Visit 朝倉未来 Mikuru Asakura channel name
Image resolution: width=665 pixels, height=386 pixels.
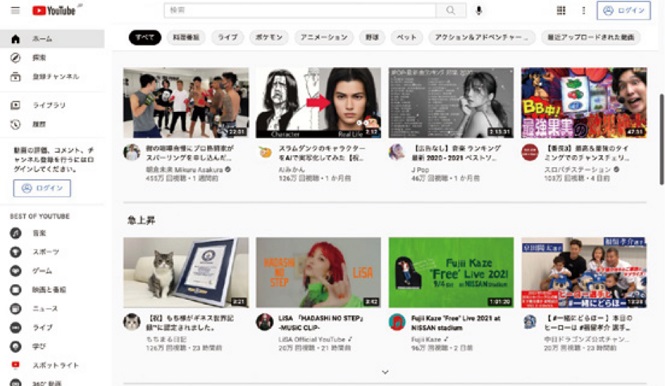[x=184, y=170]
